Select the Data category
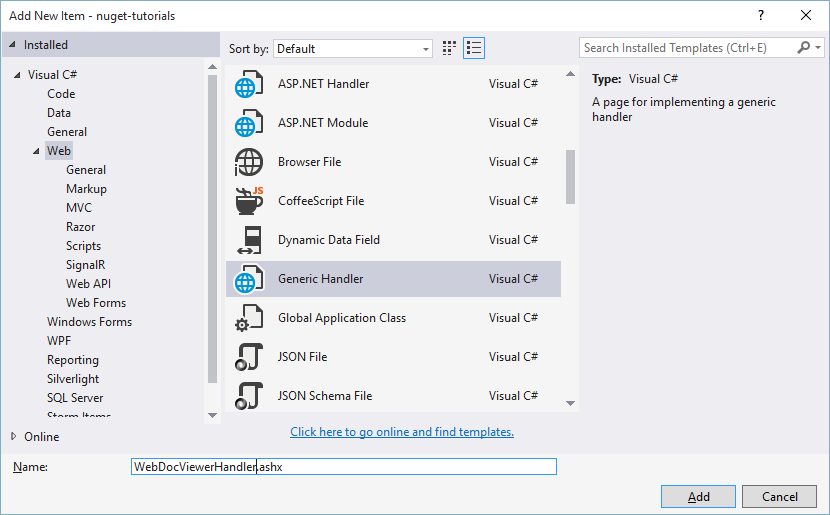 tap(59, 113)
